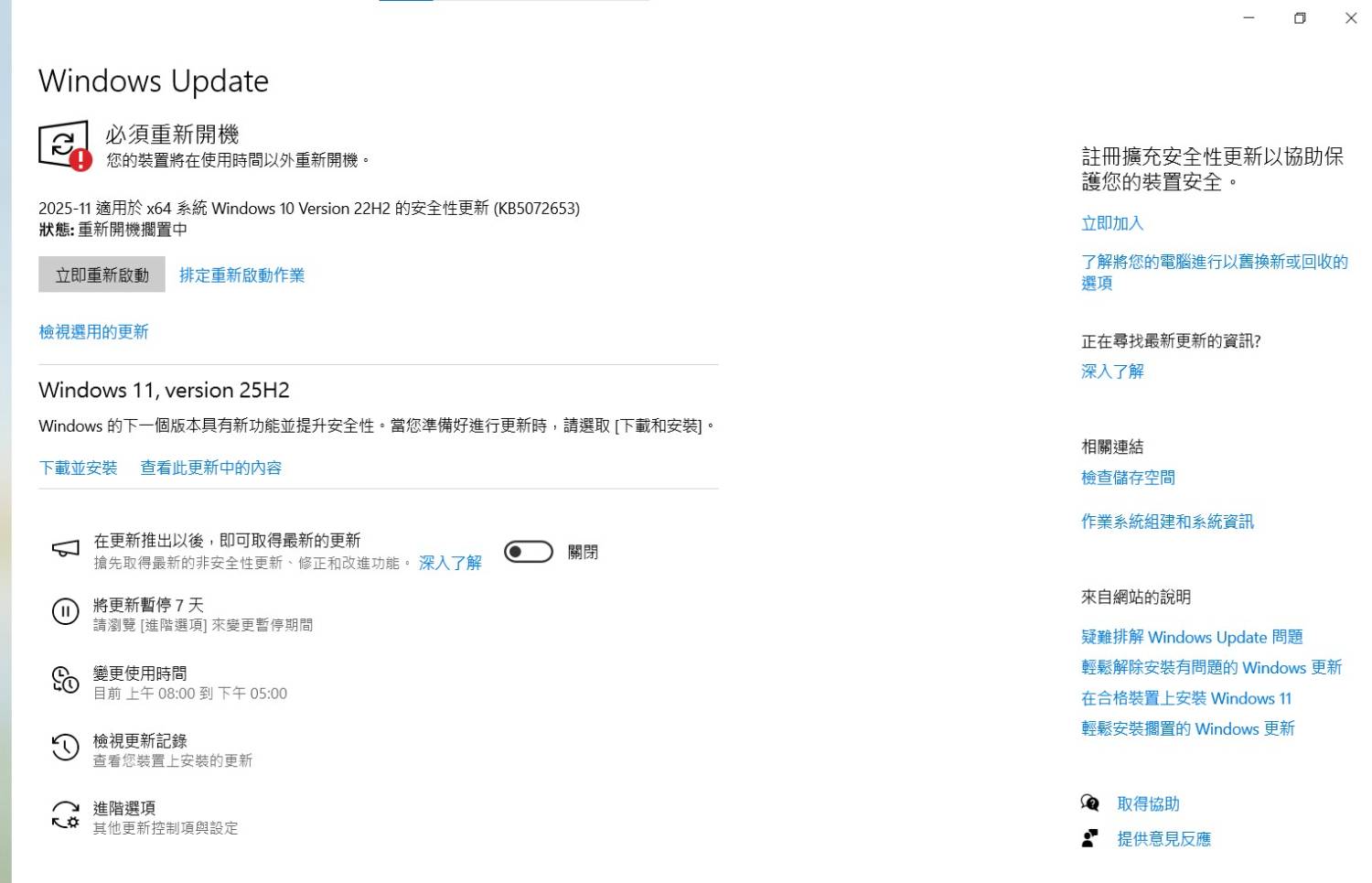The image size is (1372, 883).
Task: Click the advanced options gear-arrows icon
Action: pyautogui.click(x=65, y=815)
